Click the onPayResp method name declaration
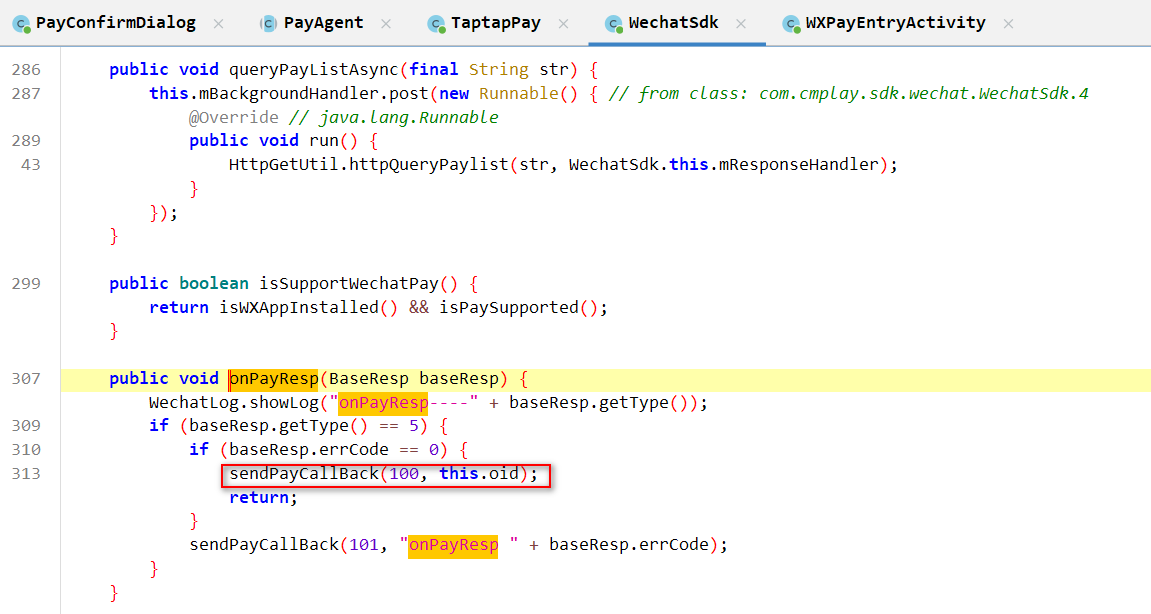The image size is (1151, 614). [x=274, y=379]
